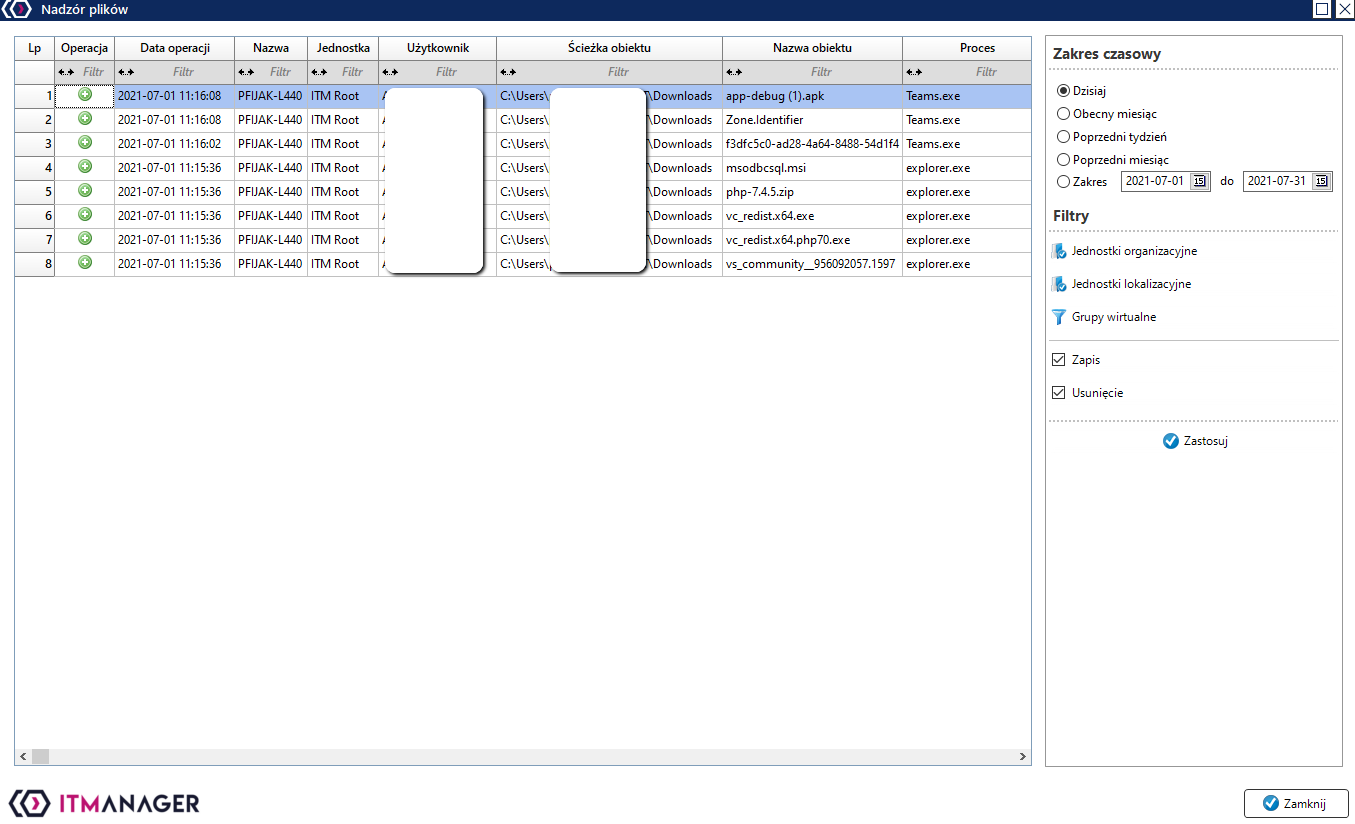This screenshot has width=1355, height=824.
Task: Open calendar picker for end date
Action: (x=1322, y=181)
